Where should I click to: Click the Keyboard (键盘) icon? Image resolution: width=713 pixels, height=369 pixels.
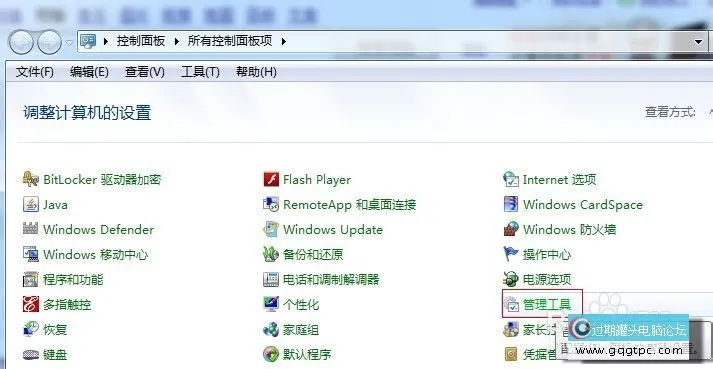click(x=30, y=354)
